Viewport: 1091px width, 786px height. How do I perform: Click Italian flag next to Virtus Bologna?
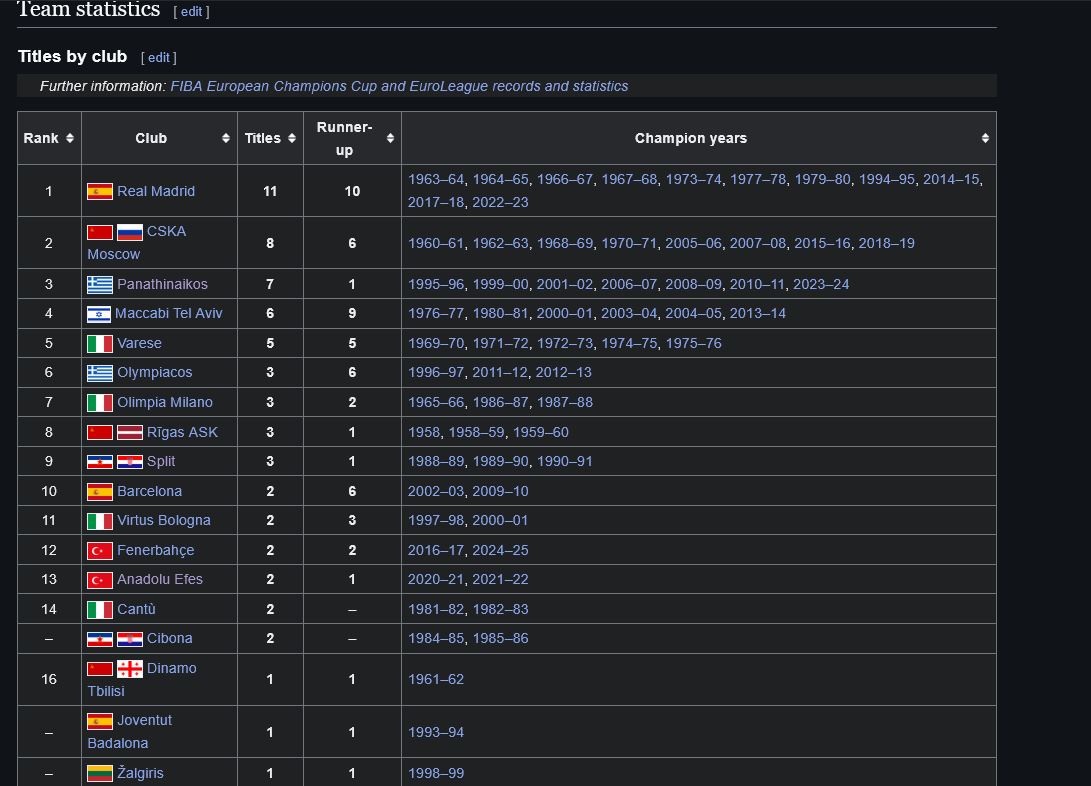(99, 521)
